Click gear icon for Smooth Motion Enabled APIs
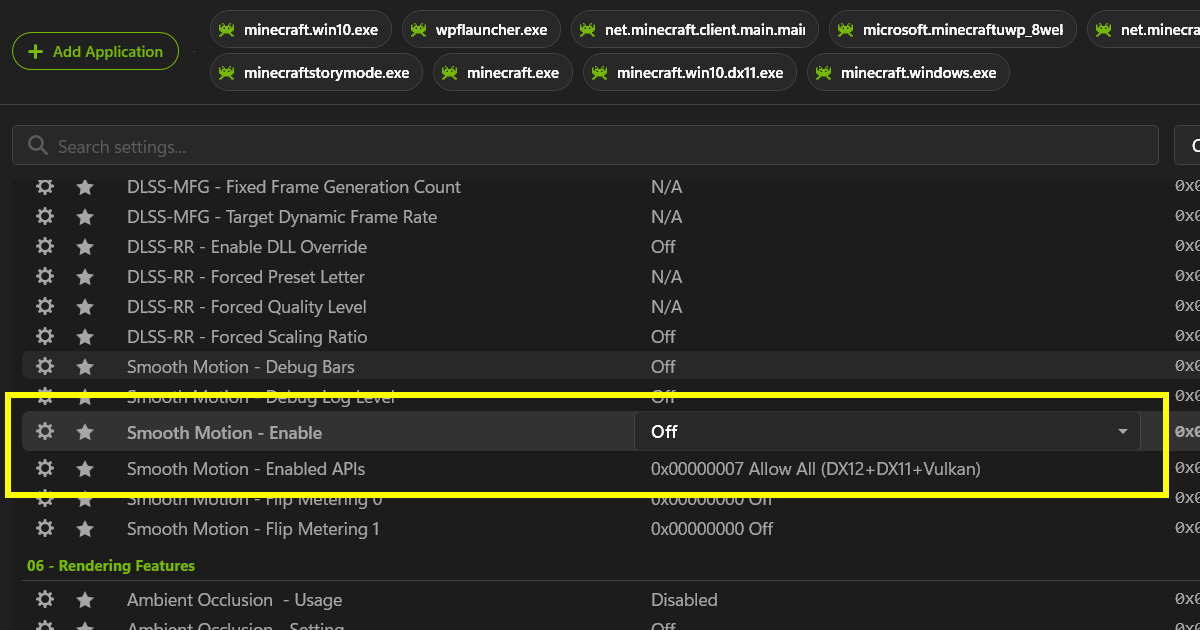 (x=45, y=468)
